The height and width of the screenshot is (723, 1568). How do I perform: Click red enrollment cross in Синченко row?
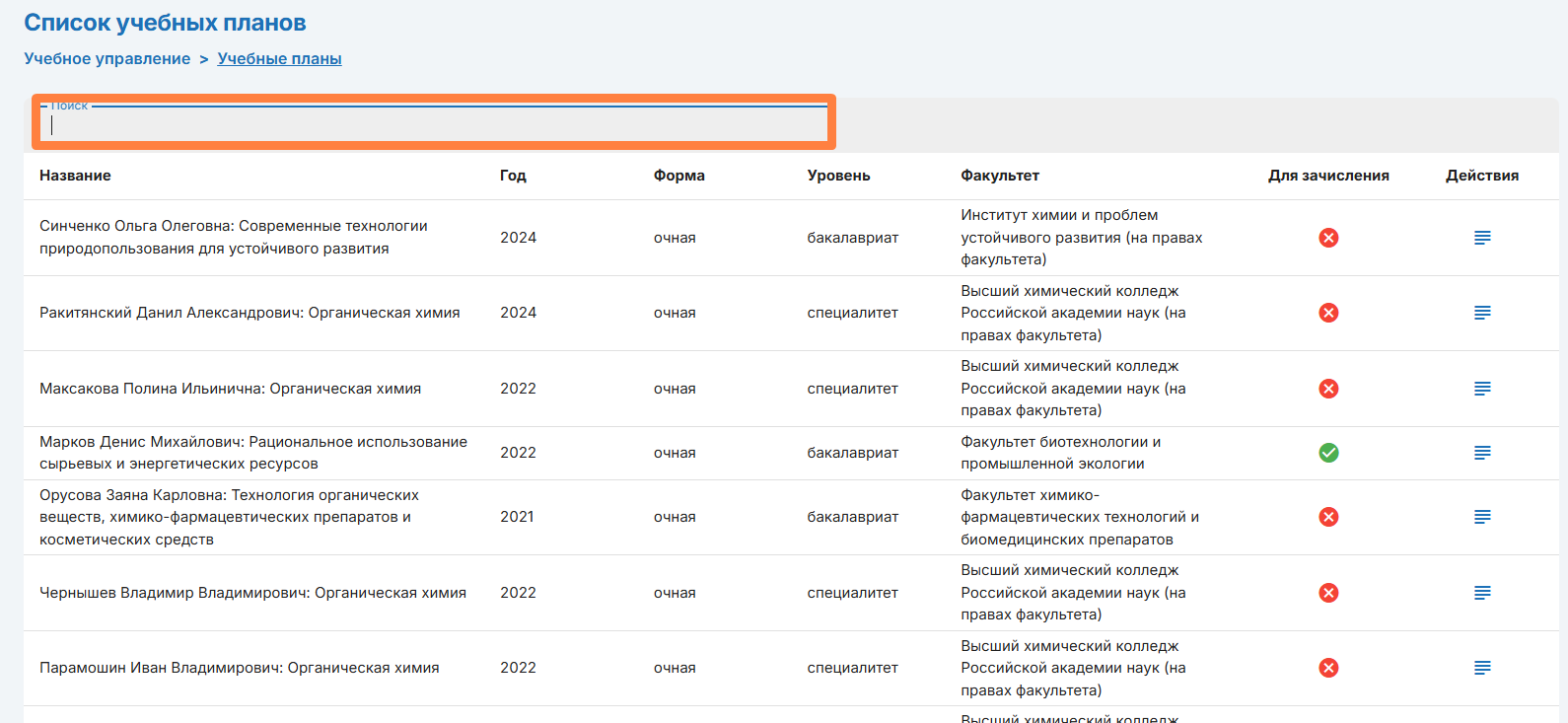(x=1328, y=238)
